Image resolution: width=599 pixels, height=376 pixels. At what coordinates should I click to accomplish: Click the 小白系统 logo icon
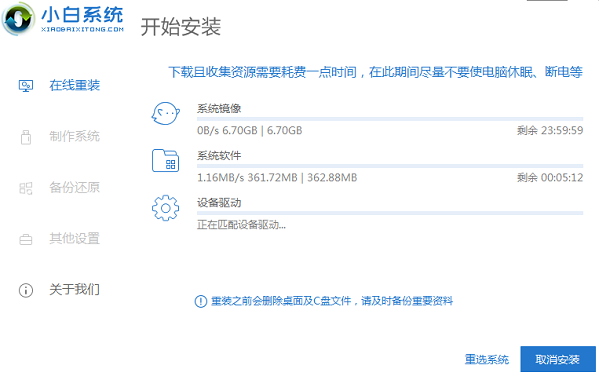[x=18, y=19]
